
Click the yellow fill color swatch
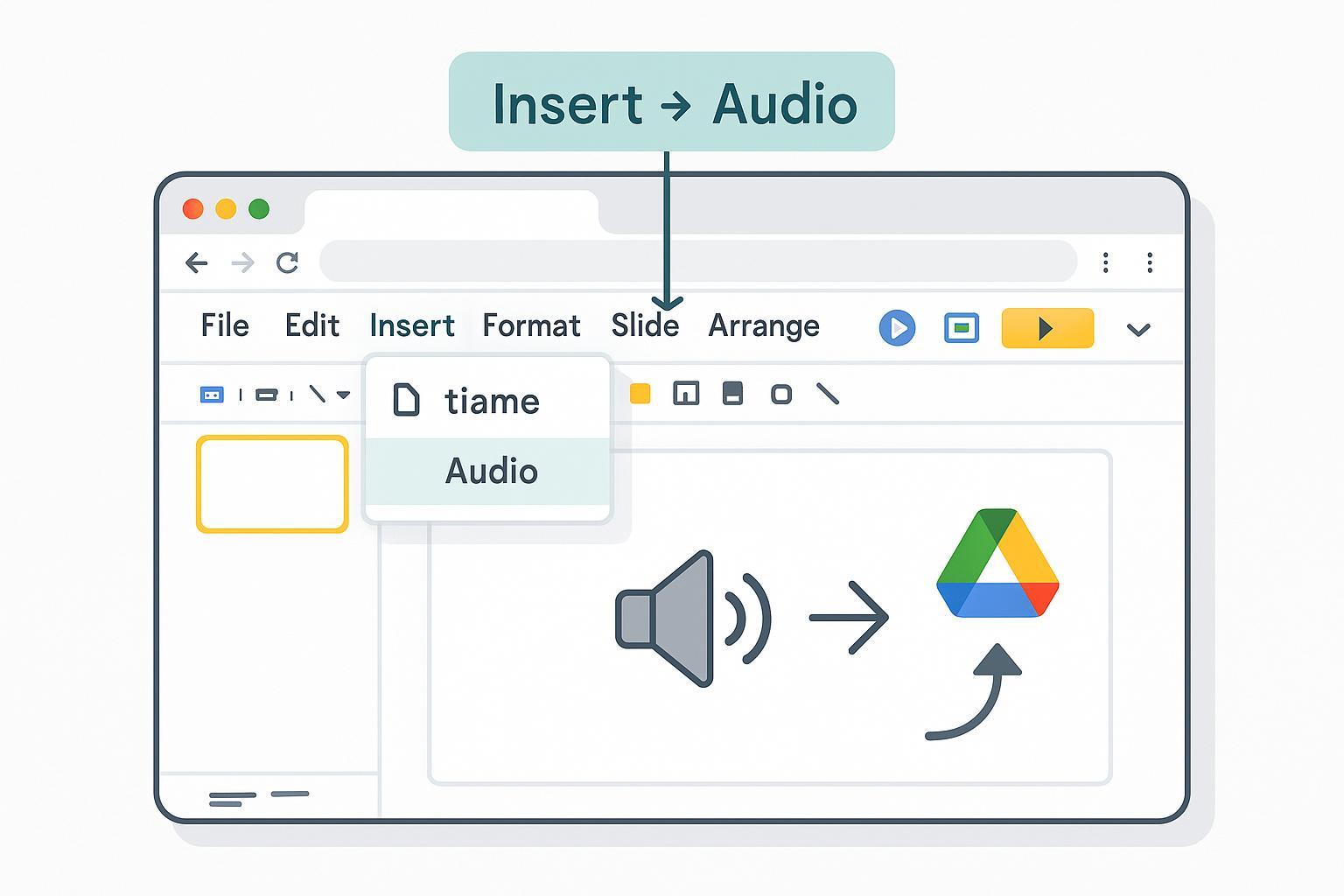640,395
